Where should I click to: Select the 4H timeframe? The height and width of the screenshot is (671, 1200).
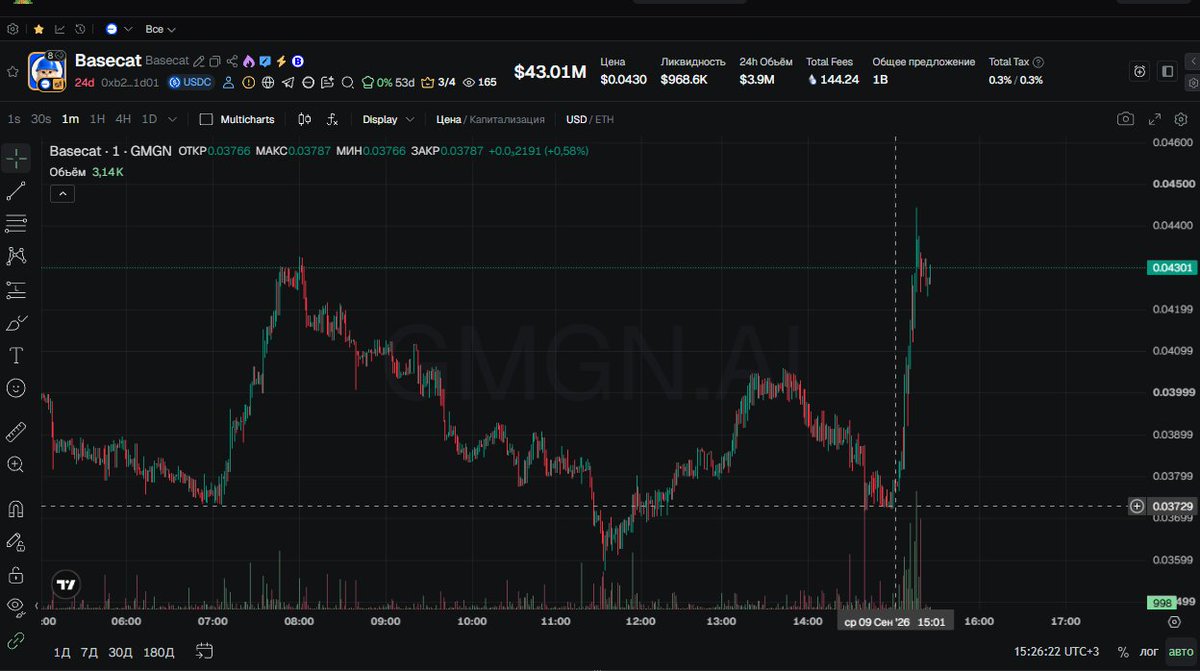click(123, 119)
